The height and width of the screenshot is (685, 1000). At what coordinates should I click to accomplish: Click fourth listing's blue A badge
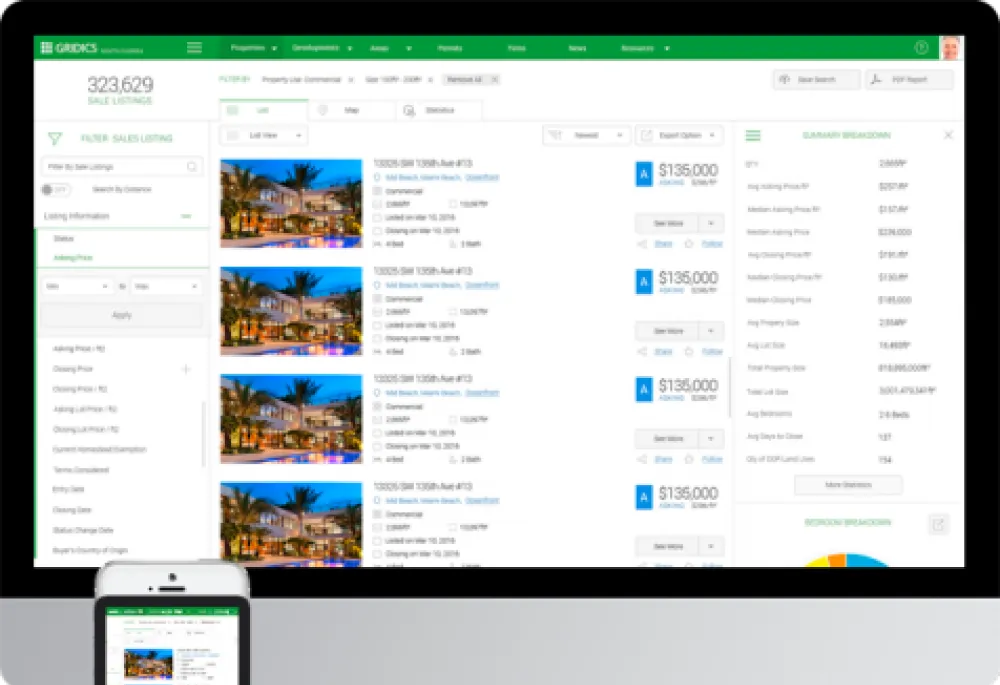[x=644, y=497]
